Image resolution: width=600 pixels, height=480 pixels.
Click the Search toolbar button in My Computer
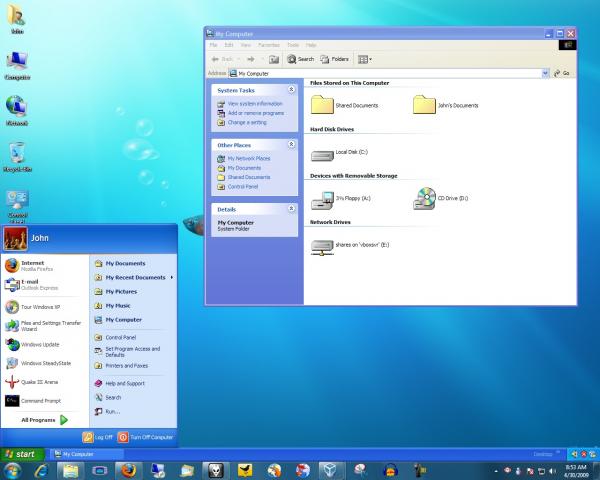(x=301, y=59)
